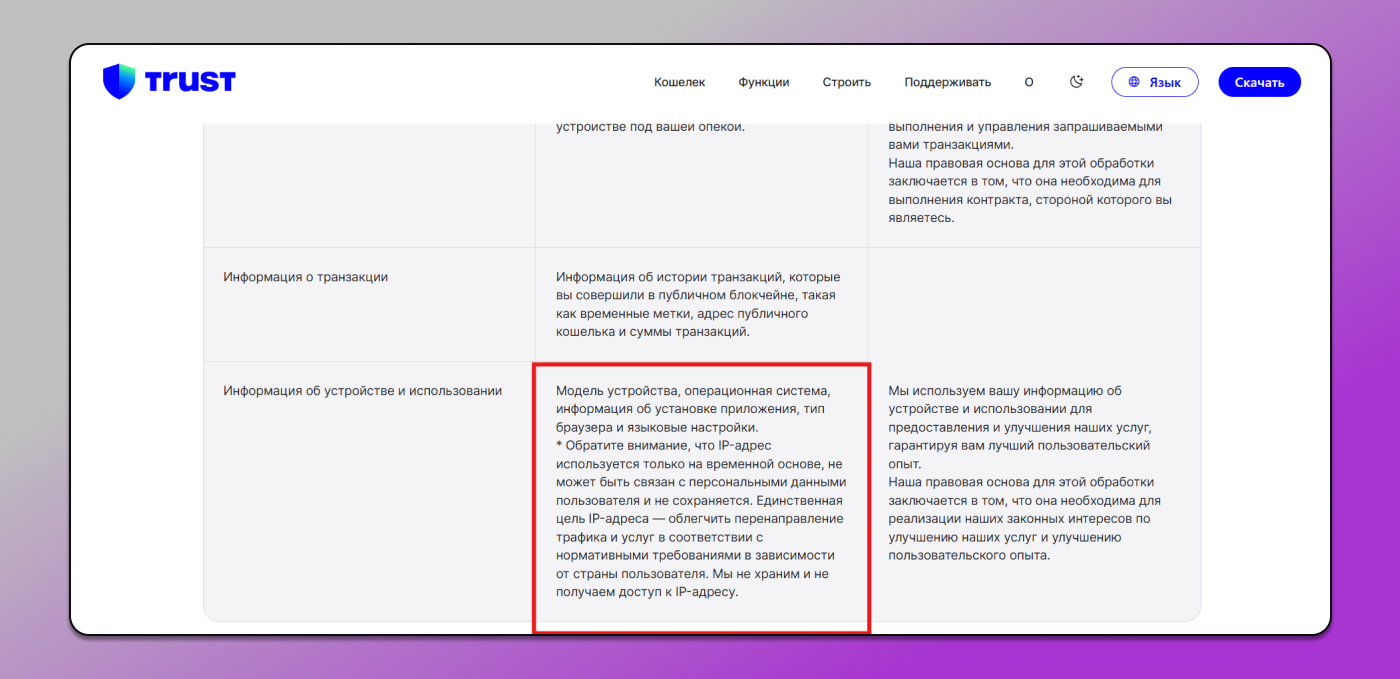Expand the Поддерживать navigation item
Screen dimensions: 1400x679
point(947,82)
